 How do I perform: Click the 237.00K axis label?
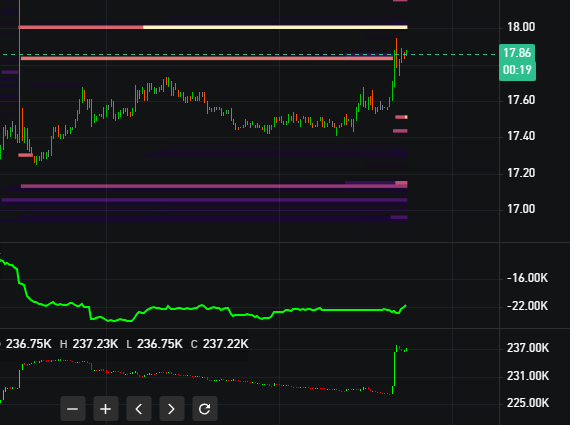click(528, 348)
